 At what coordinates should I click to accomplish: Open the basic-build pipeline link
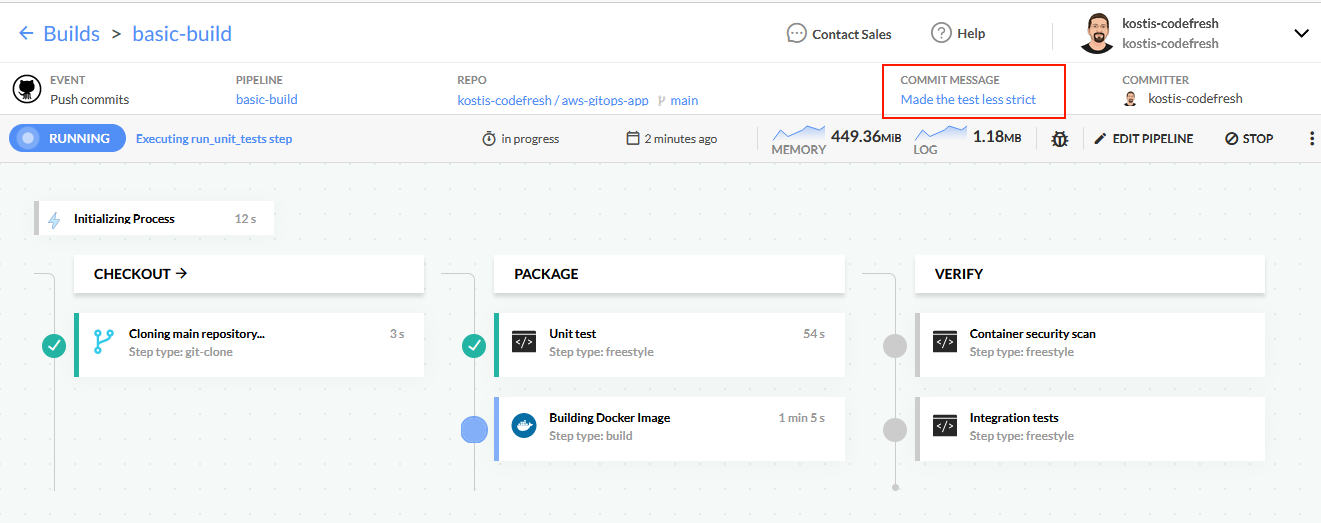(266, 100)
